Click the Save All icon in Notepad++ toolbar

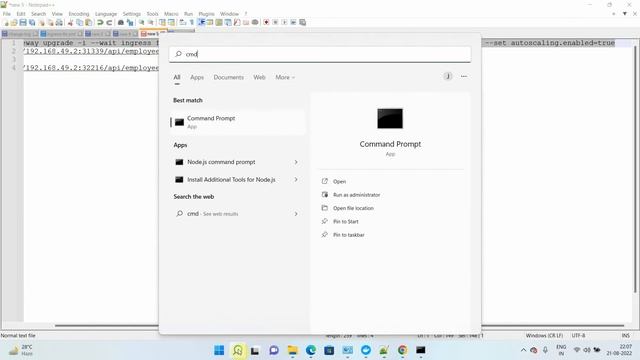pyautogui.click(x=32, y=22)
